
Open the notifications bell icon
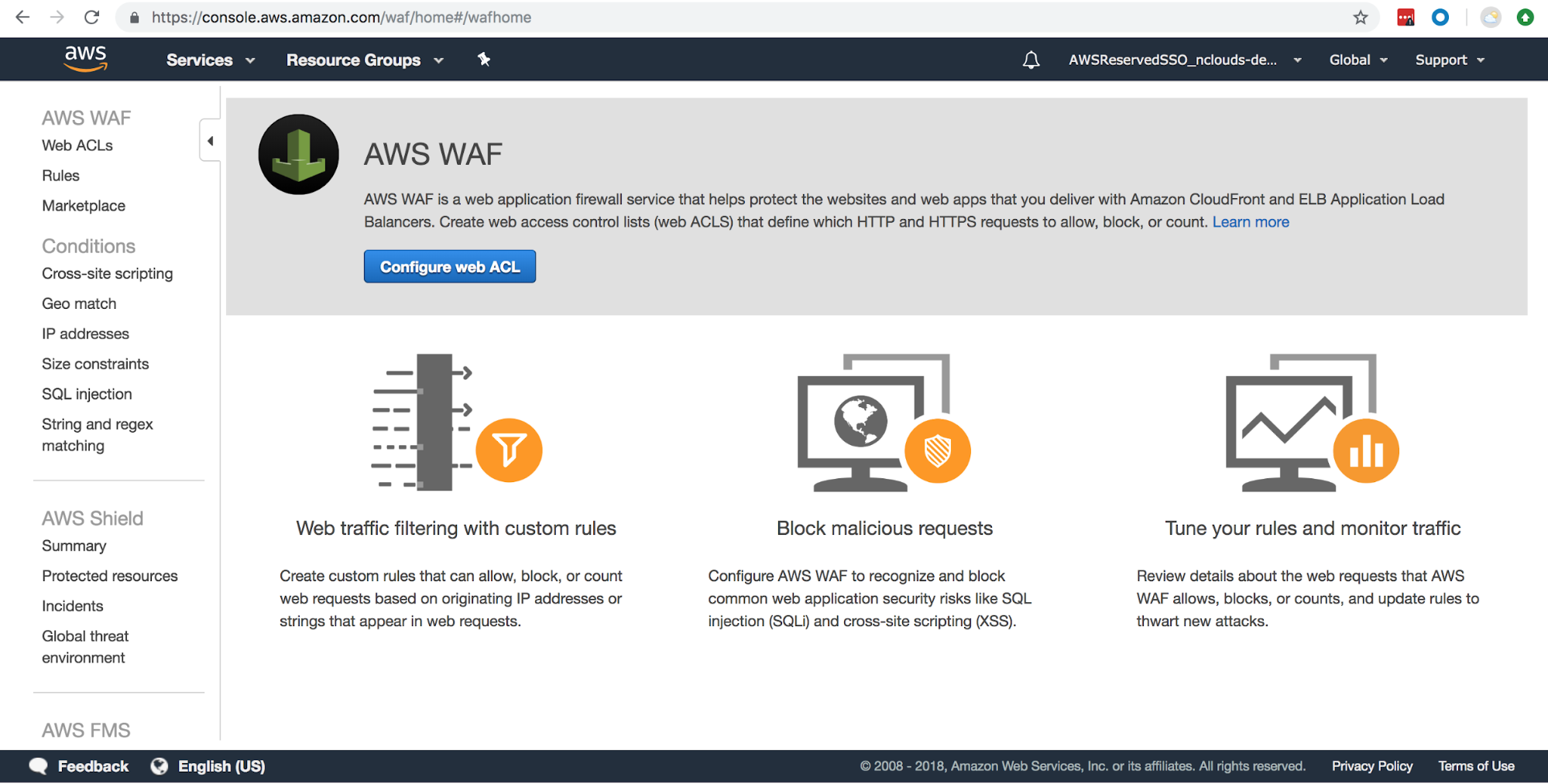coord(1031,60)
